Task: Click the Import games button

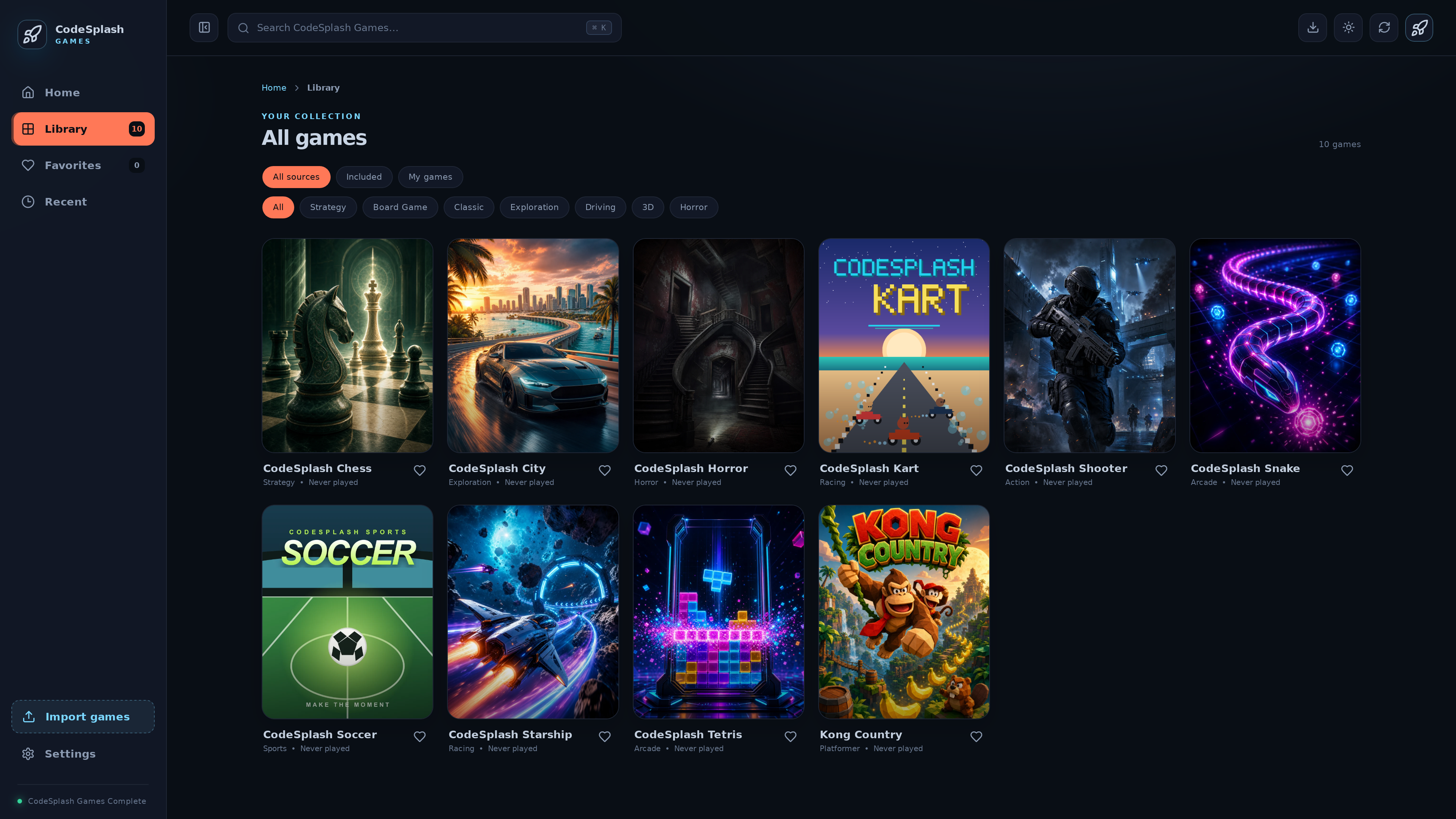Action: click(83, 717)
